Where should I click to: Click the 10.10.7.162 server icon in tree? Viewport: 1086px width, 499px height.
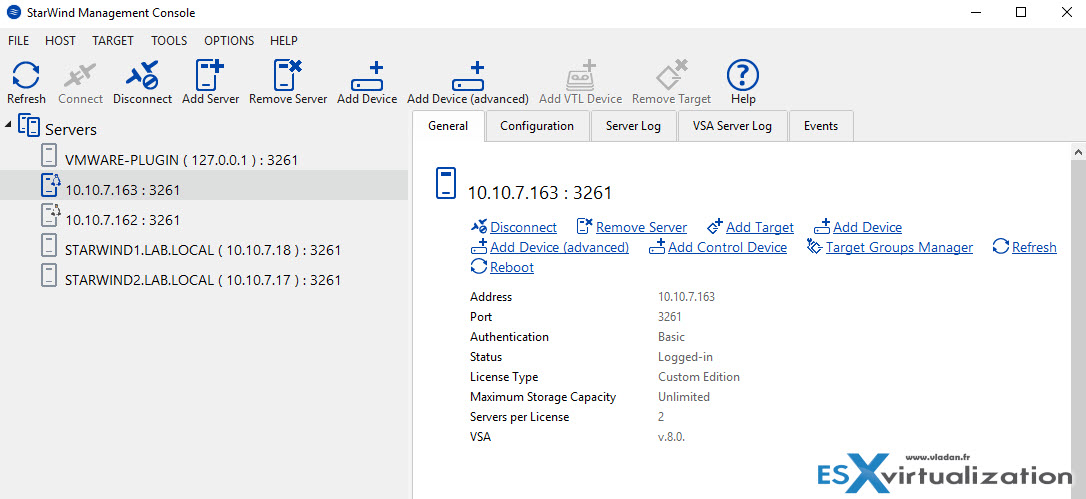(x=51, y=216)
